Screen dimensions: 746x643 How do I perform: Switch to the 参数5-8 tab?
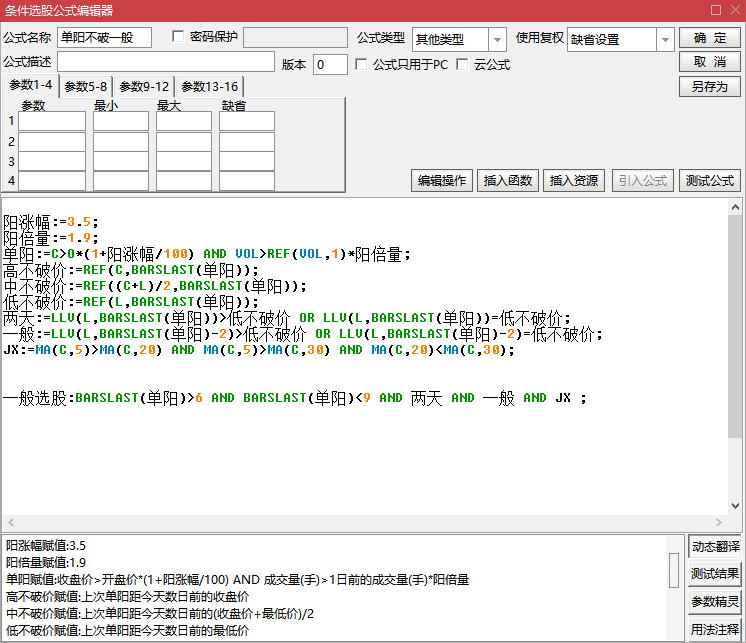click(x=85, y=87)
